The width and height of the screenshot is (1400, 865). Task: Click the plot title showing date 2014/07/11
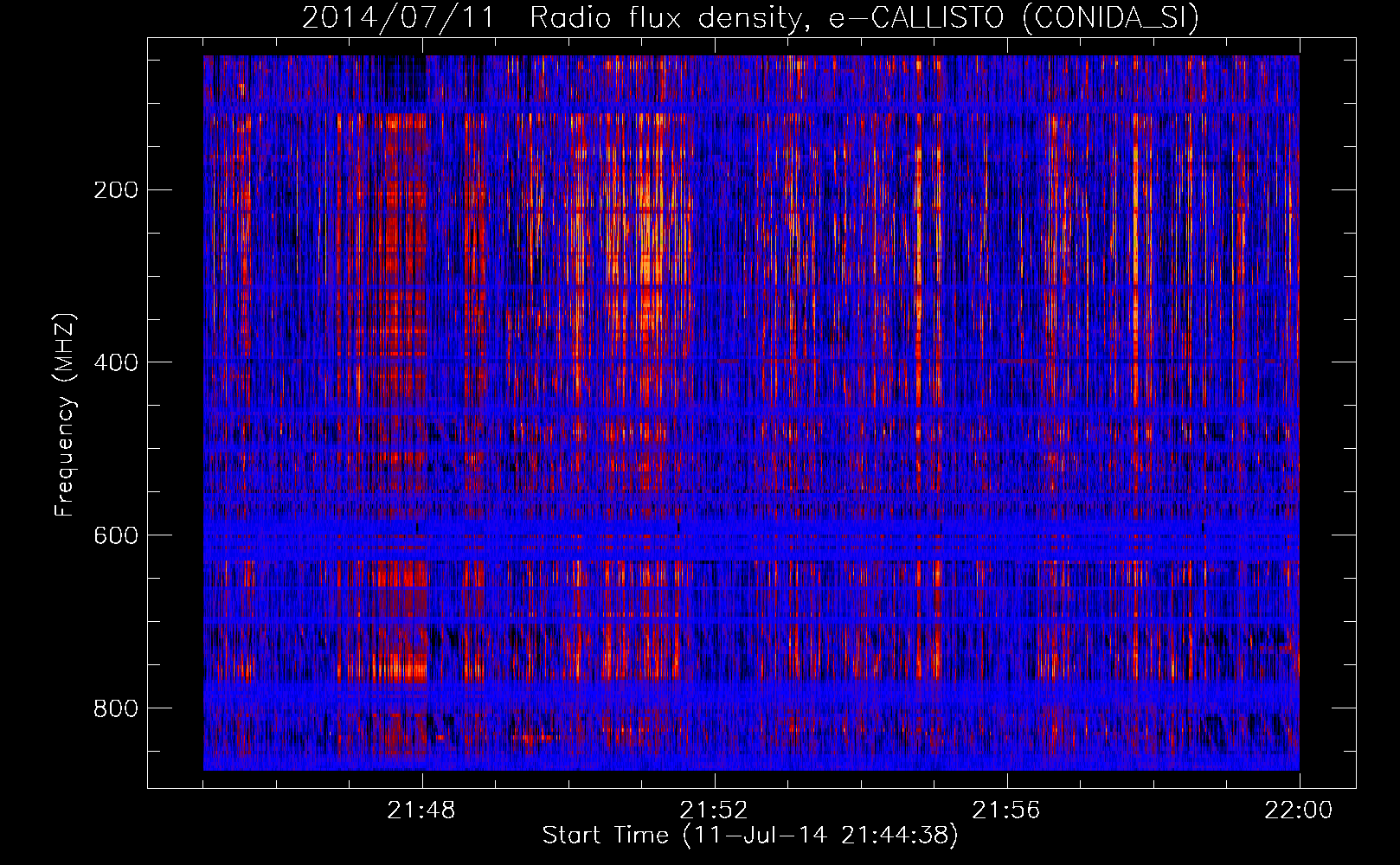(750, 17)
